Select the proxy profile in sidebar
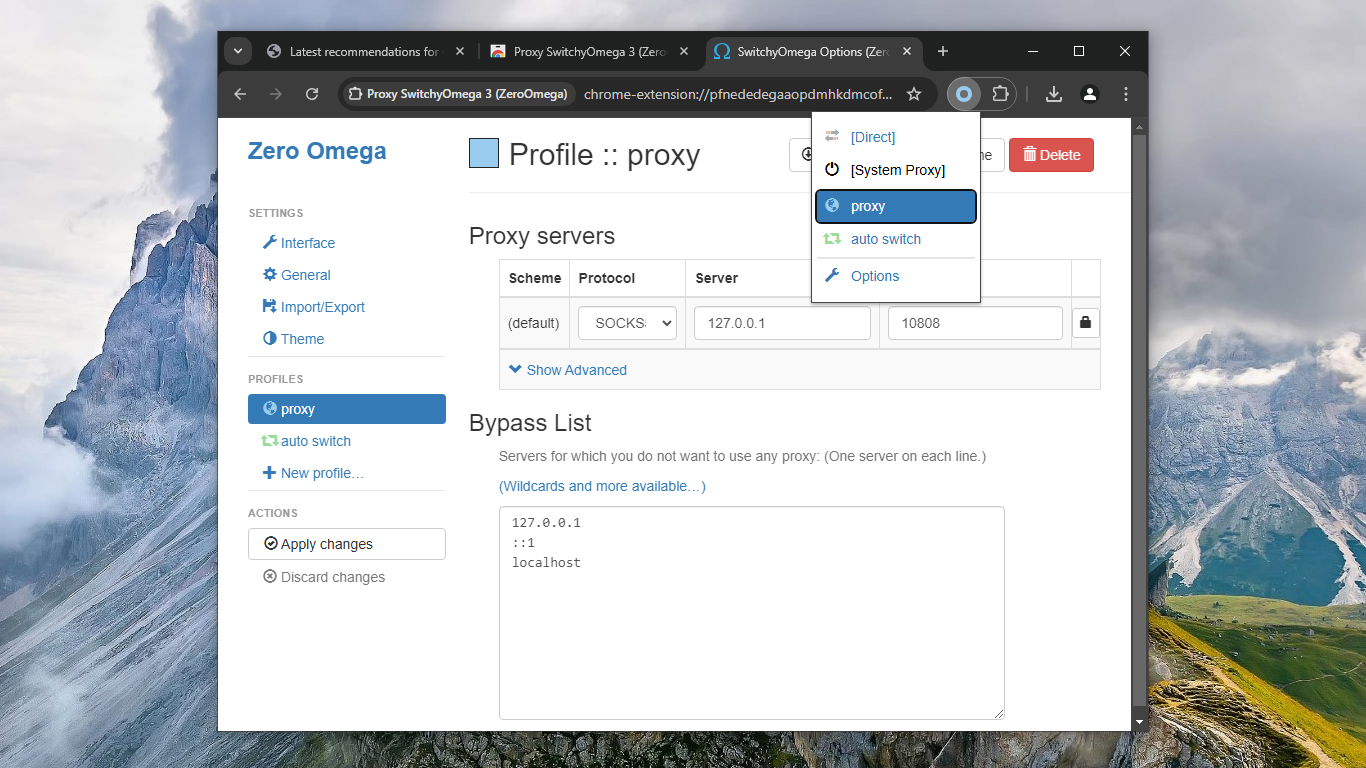Screen dimensions: 1366x768 347,409
